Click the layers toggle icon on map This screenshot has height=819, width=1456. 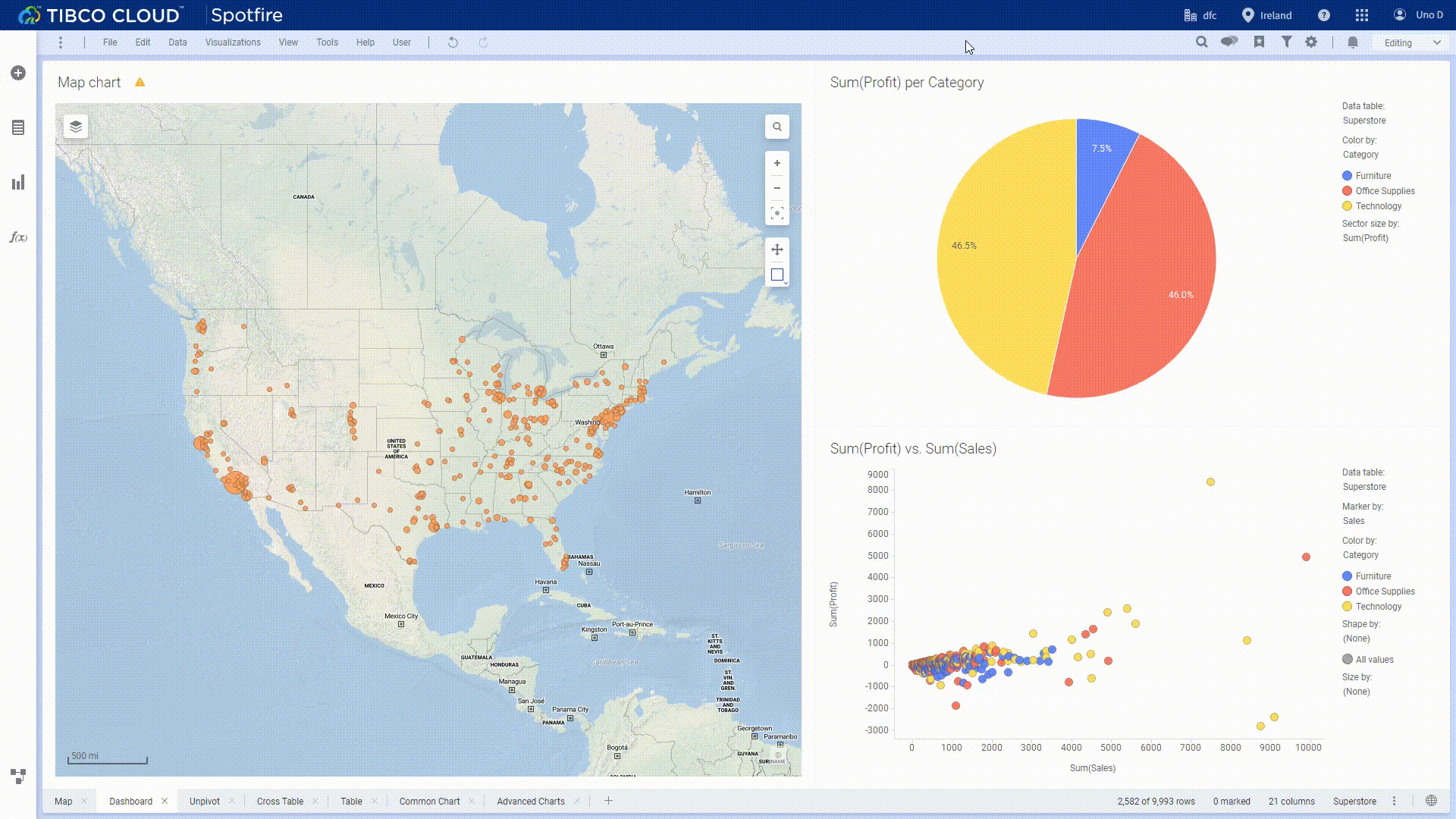coord(74,125)
